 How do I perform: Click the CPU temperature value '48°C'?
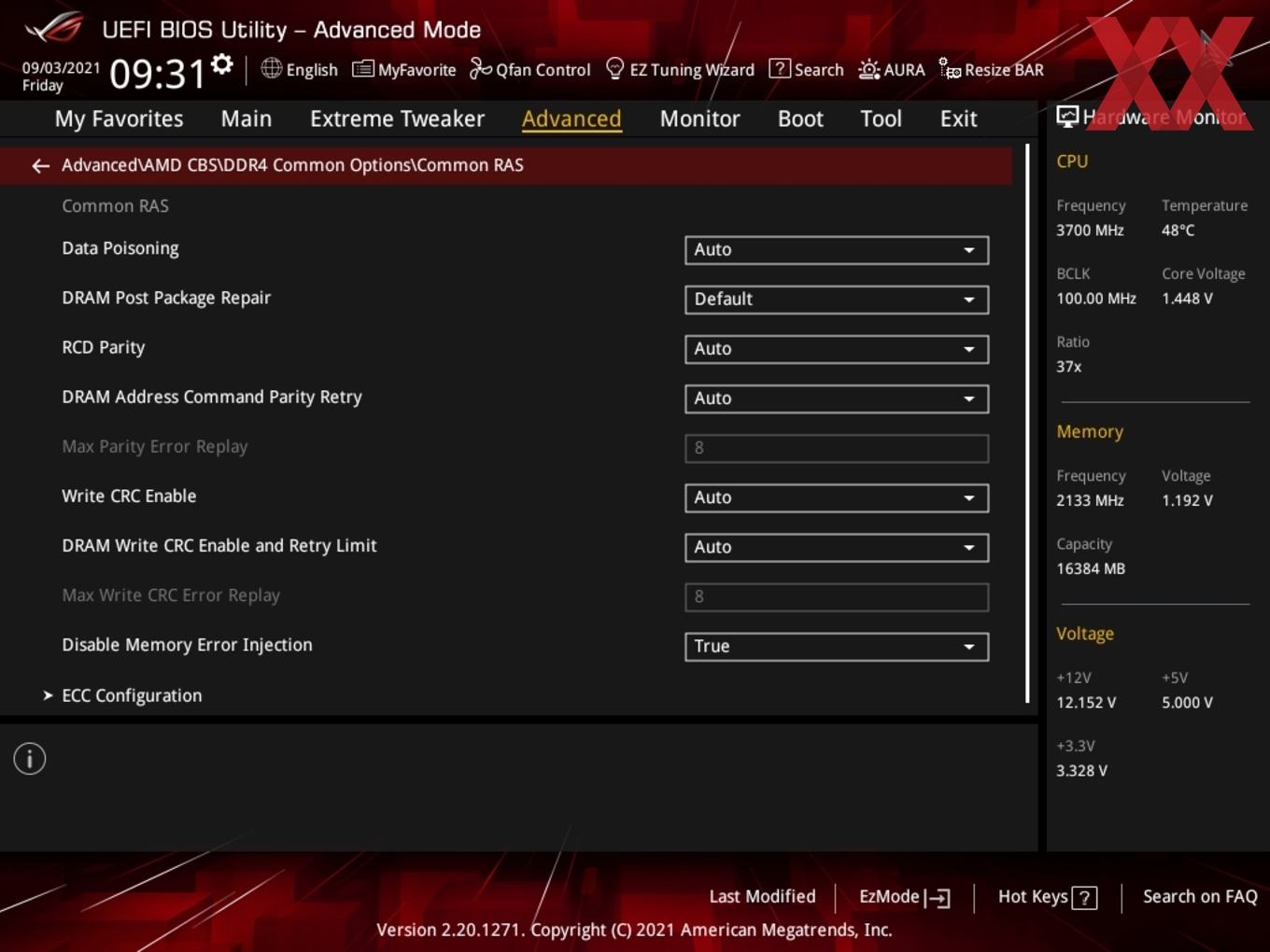pyautogui.click(x=1178, y=231)
